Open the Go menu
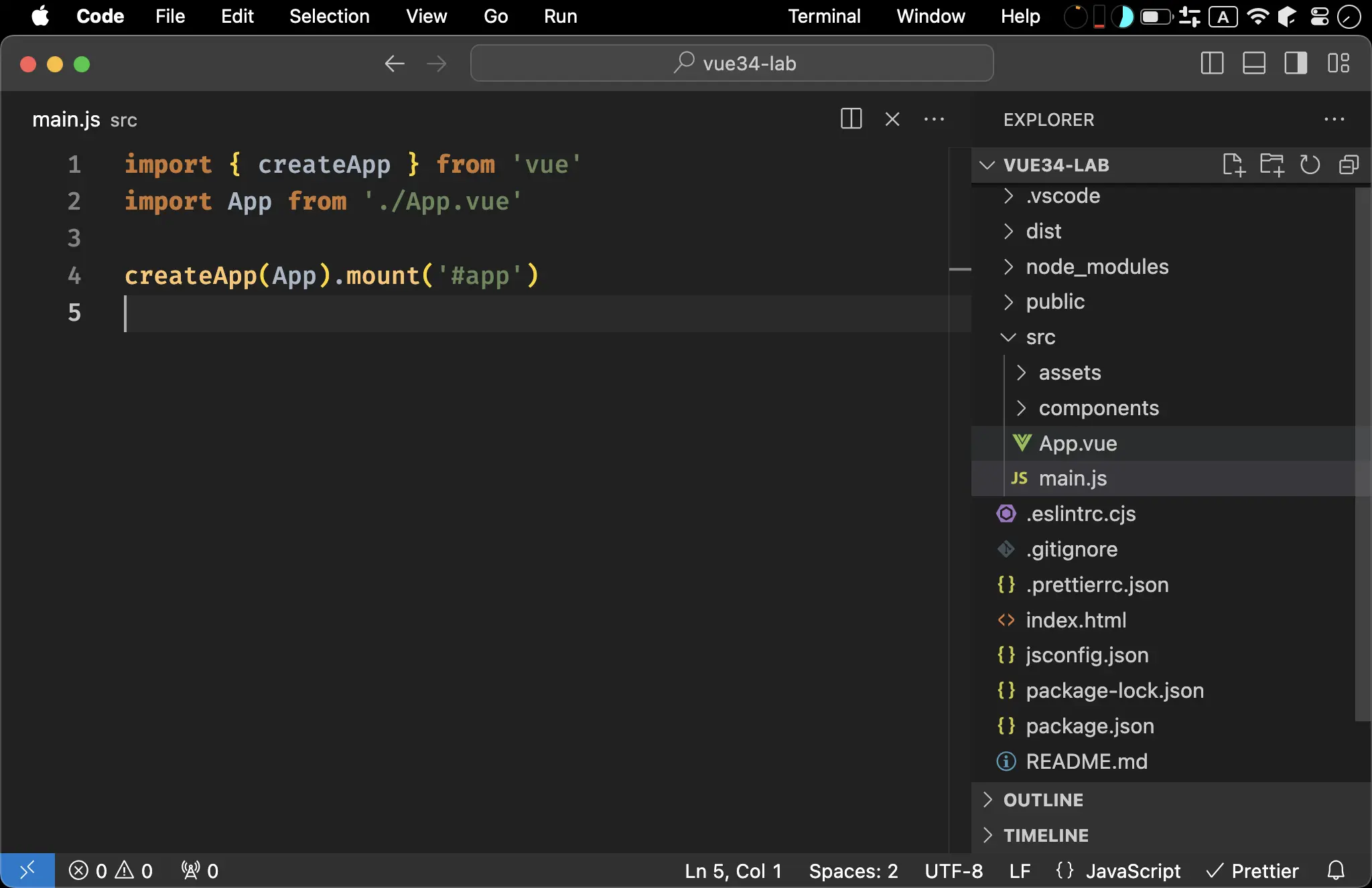The height and width of the screenshot is (888, 1372). [x=496, y=16]
